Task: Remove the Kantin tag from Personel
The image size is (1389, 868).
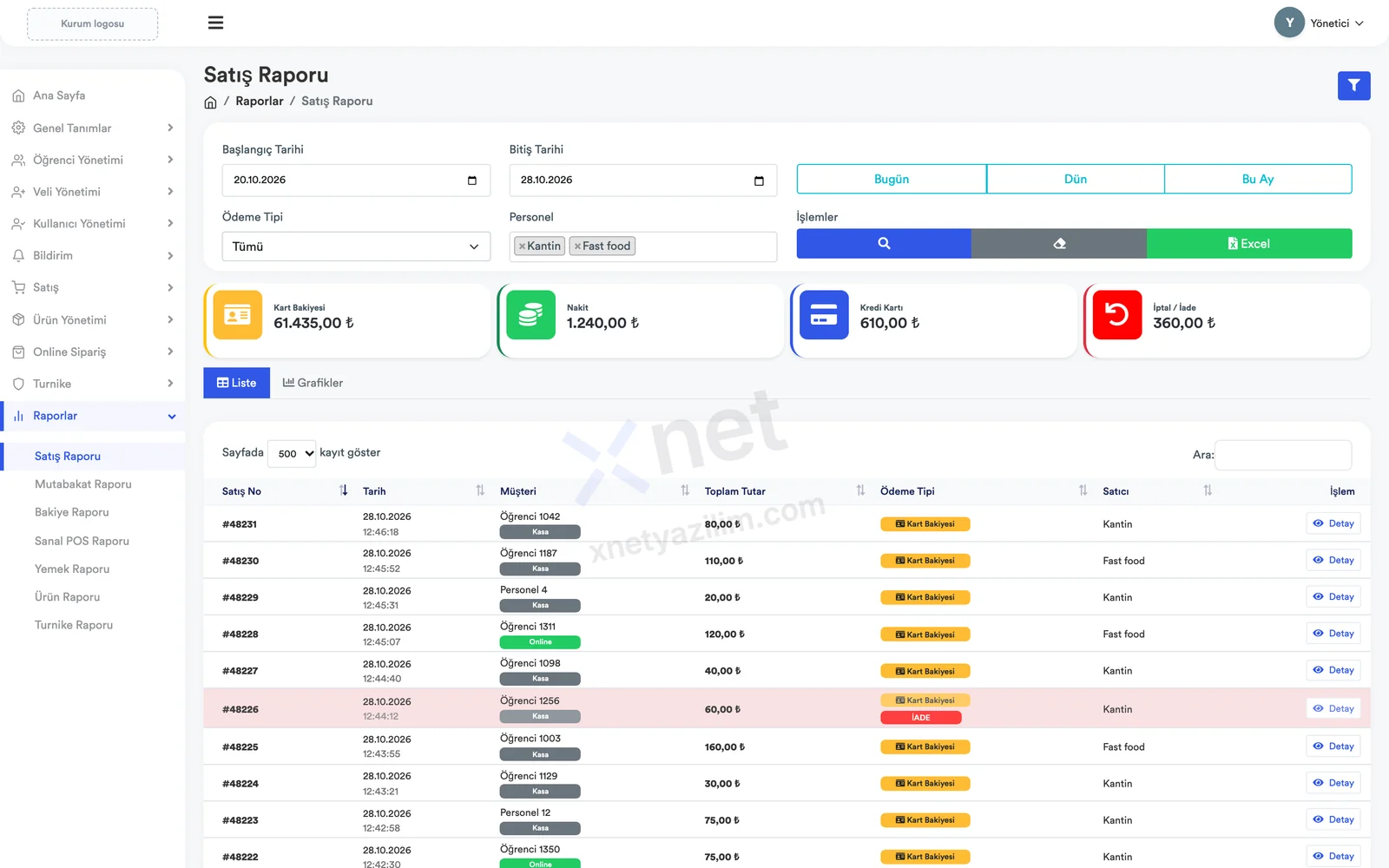Action: pos(522,247)
